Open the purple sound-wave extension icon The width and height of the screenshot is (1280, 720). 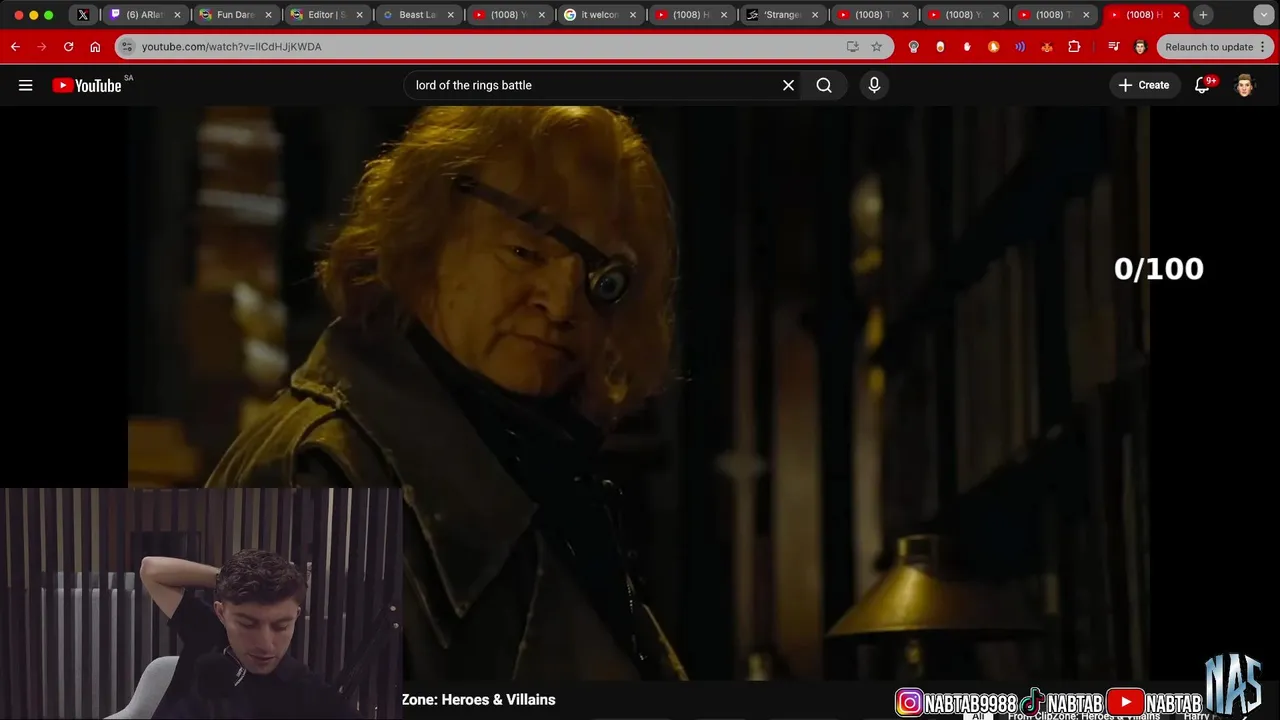[1020, 47]
